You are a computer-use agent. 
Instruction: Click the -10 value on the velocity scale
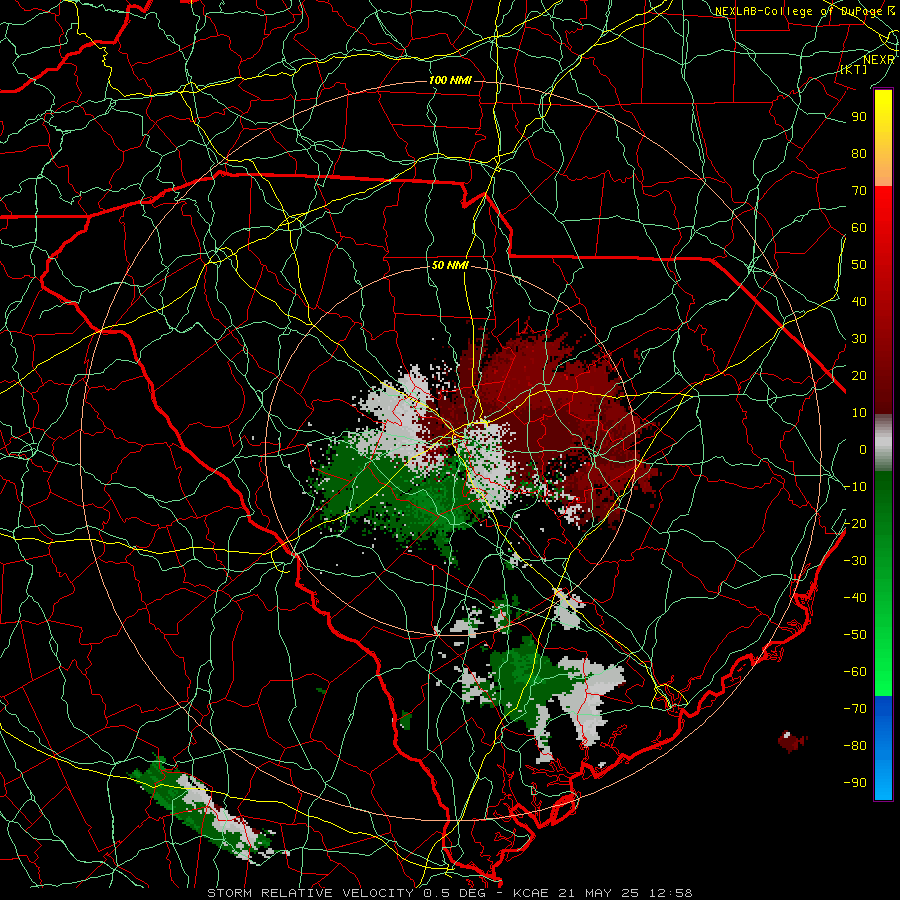pyautogui.click(x=855, y=487)
